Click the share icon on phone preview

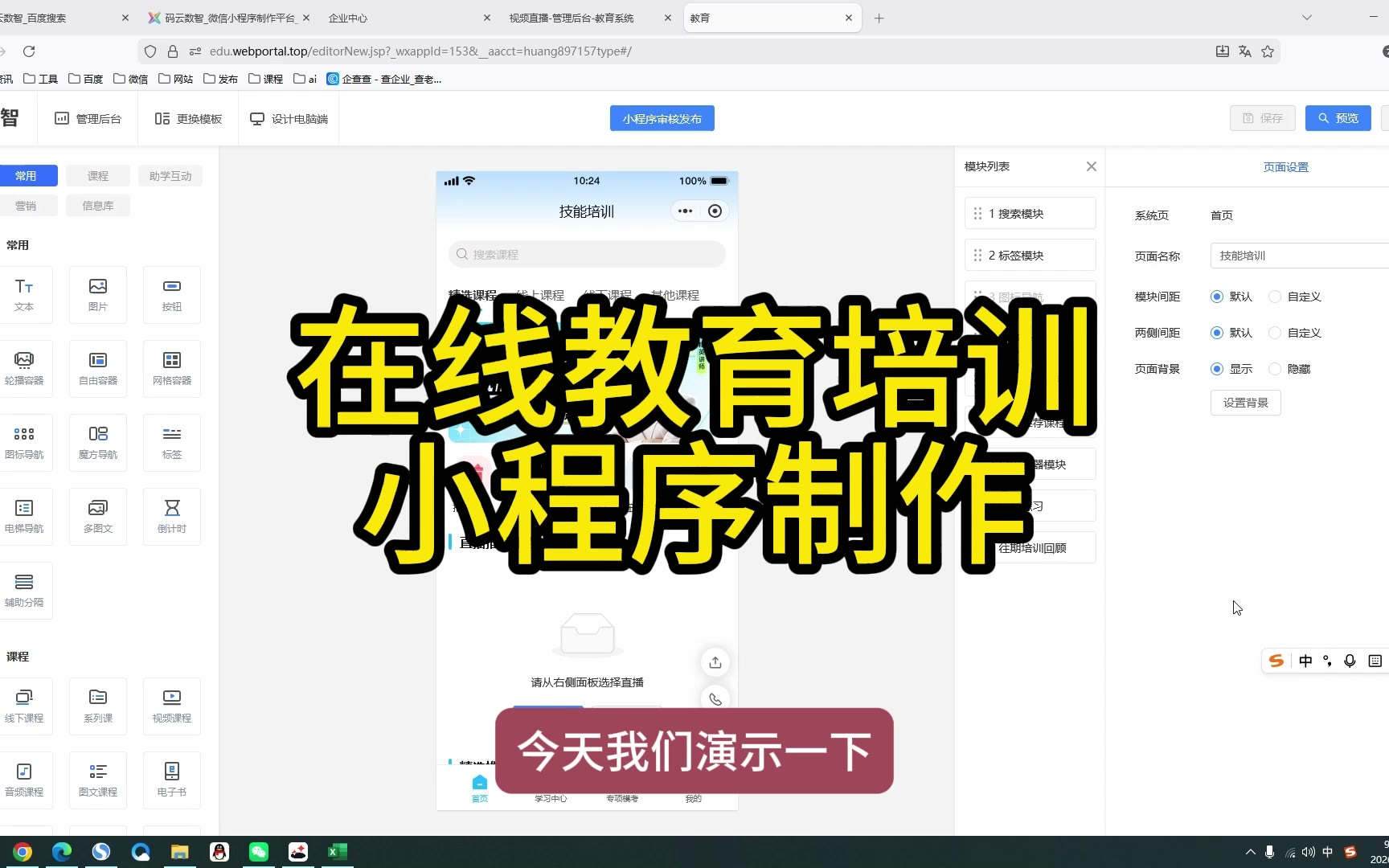click(715, 662)
